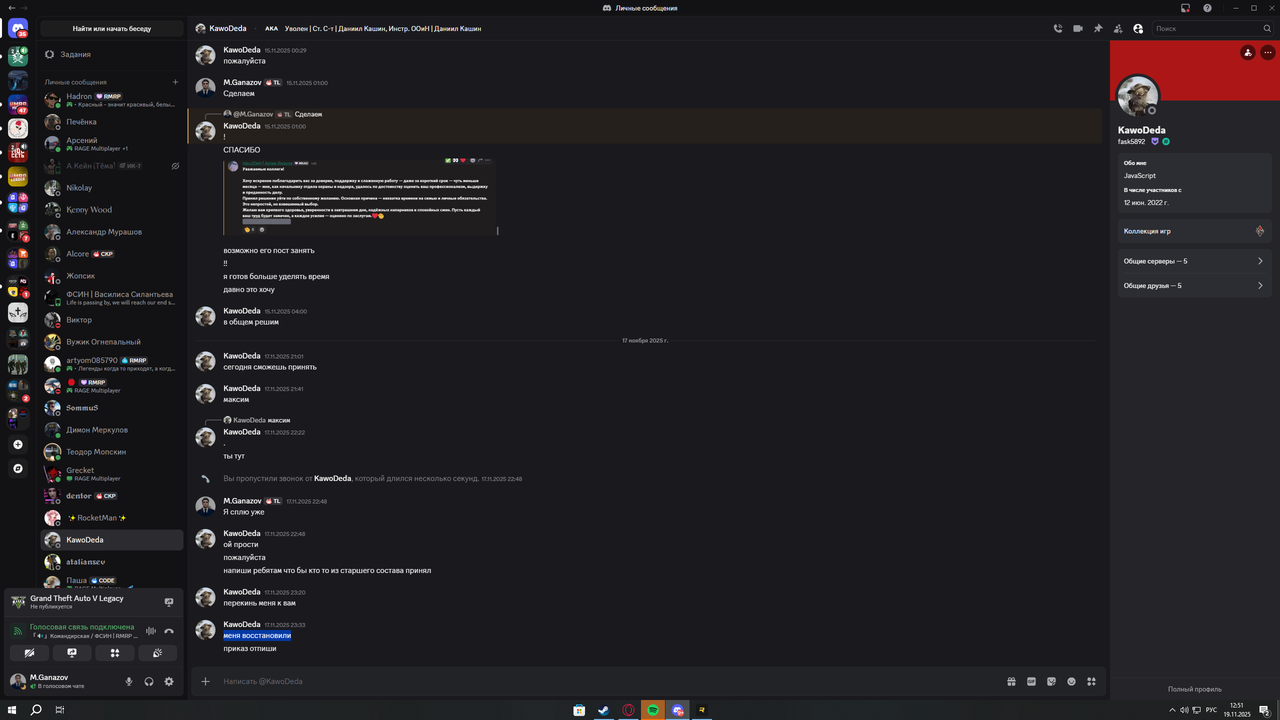Add a server with plus button
This screenshot has width=1280, height=720.
[x=18, y=444]
